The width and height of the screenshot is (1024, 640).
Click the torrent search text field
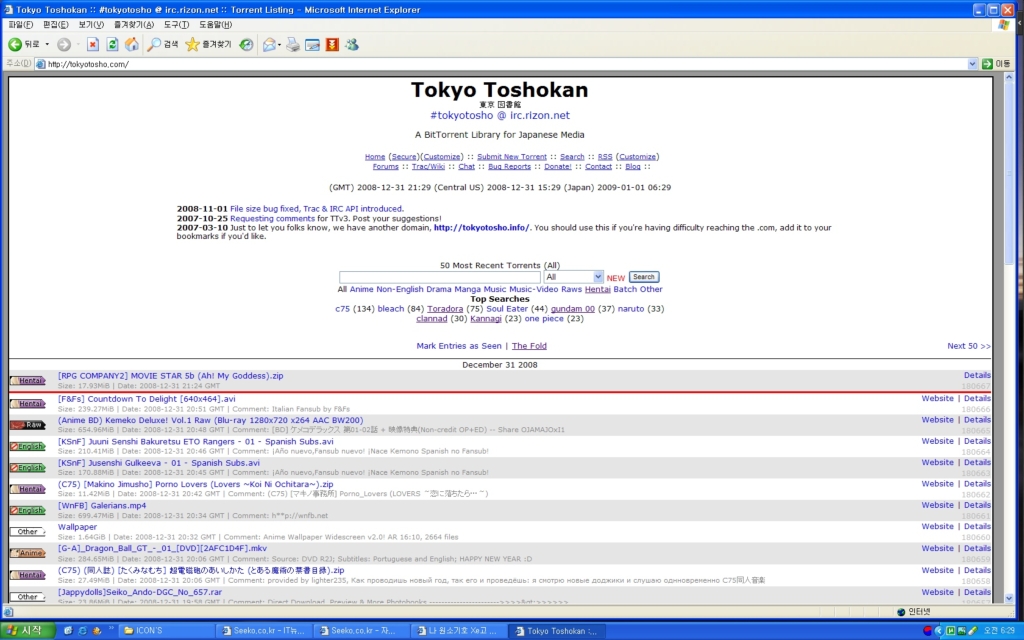coord(440,277)
